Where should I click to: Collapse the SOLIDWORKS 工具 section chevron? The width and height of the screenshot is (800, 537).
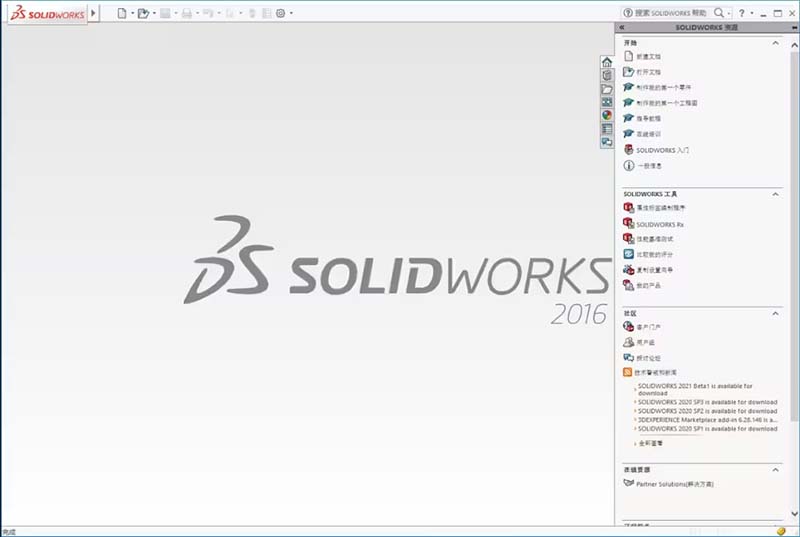click(x=776, y=194)
